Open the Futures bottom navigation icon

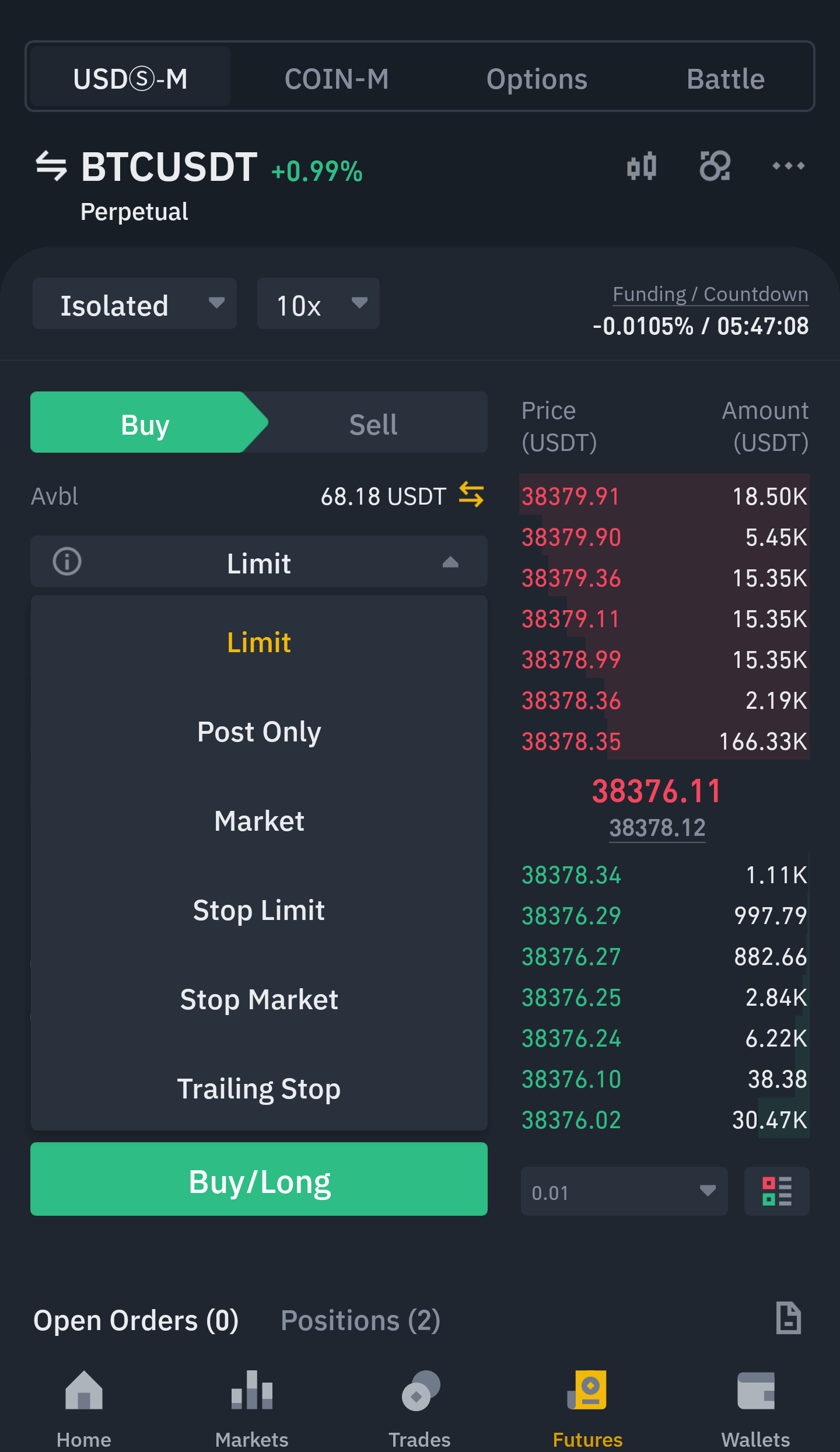[x=587, y=1391]
